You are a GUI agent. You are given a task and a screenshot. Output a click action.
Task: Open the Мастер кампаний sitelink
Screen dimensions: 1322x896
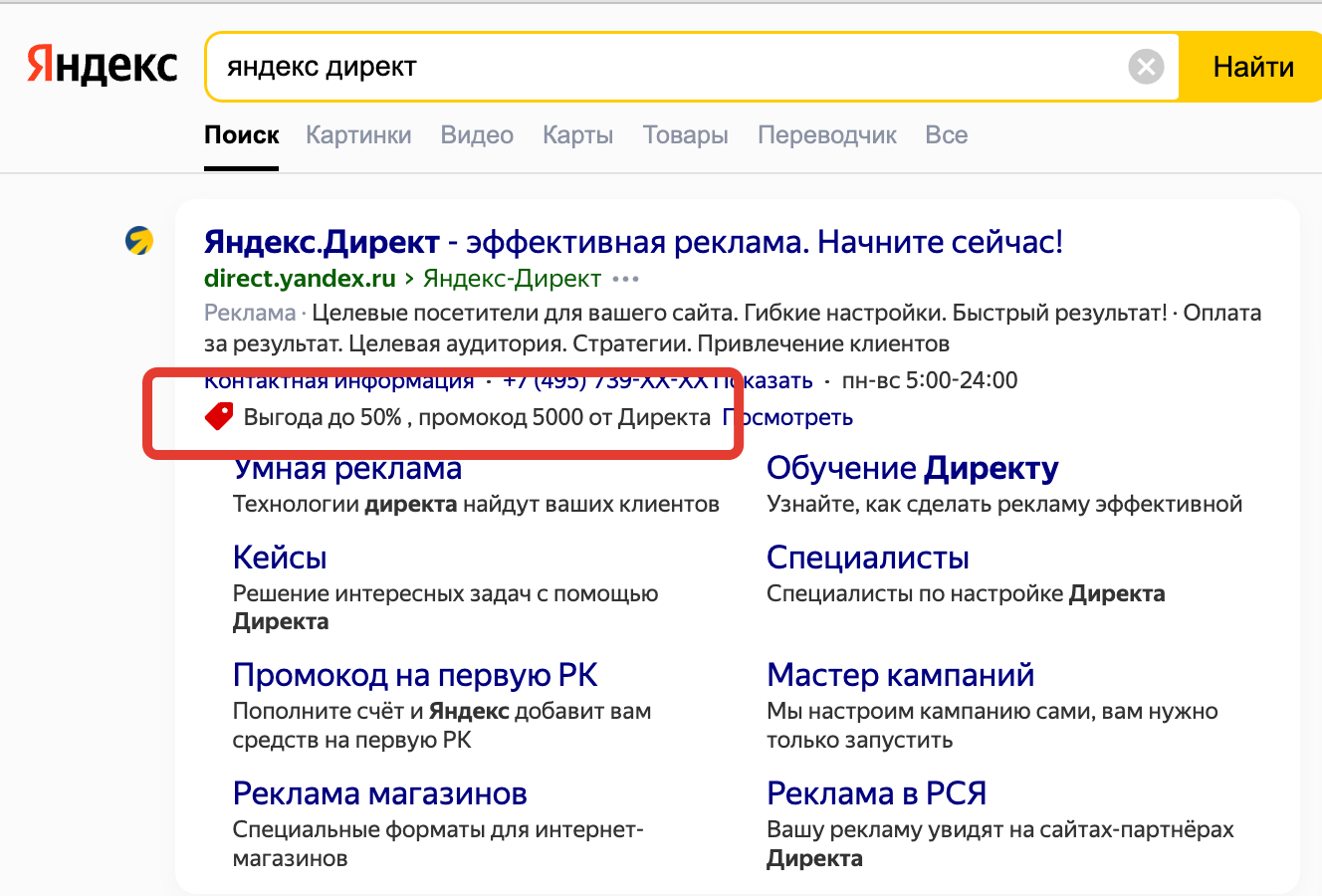(x=901, y=675)
